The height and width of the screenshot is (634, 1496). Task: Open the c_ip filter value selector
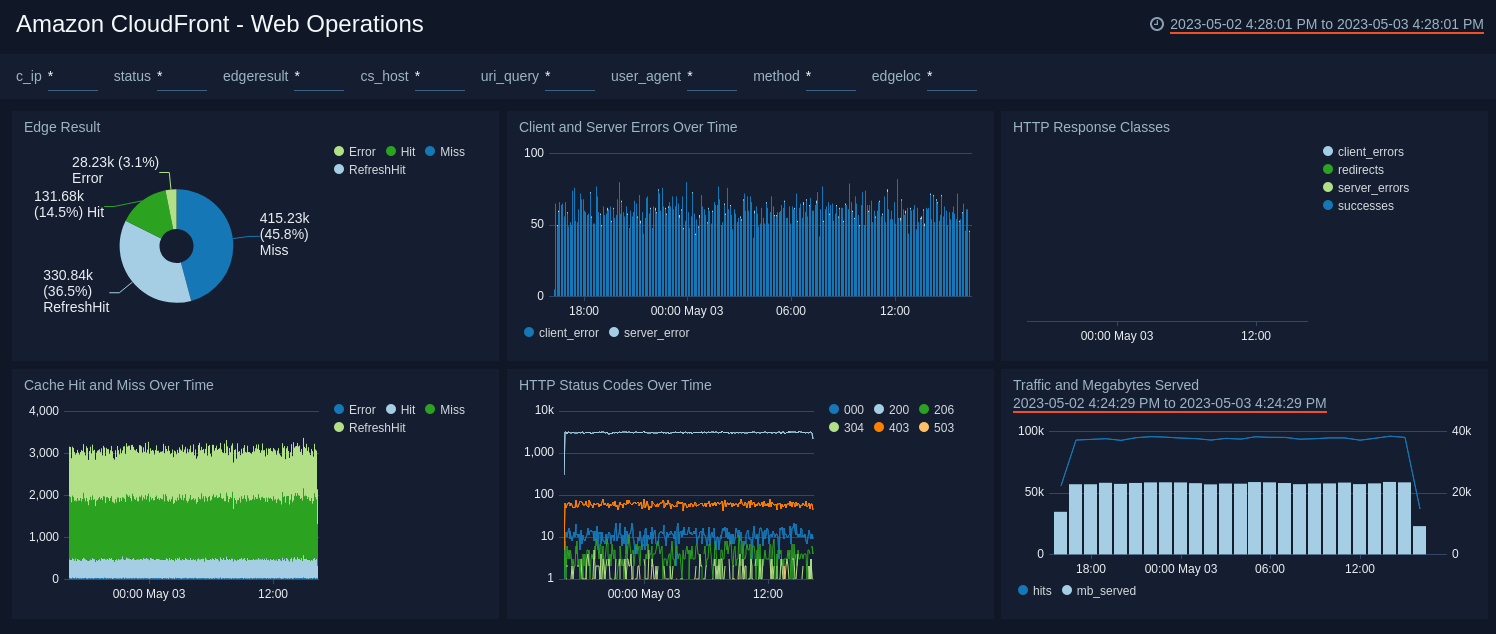(x=72, y=76)
